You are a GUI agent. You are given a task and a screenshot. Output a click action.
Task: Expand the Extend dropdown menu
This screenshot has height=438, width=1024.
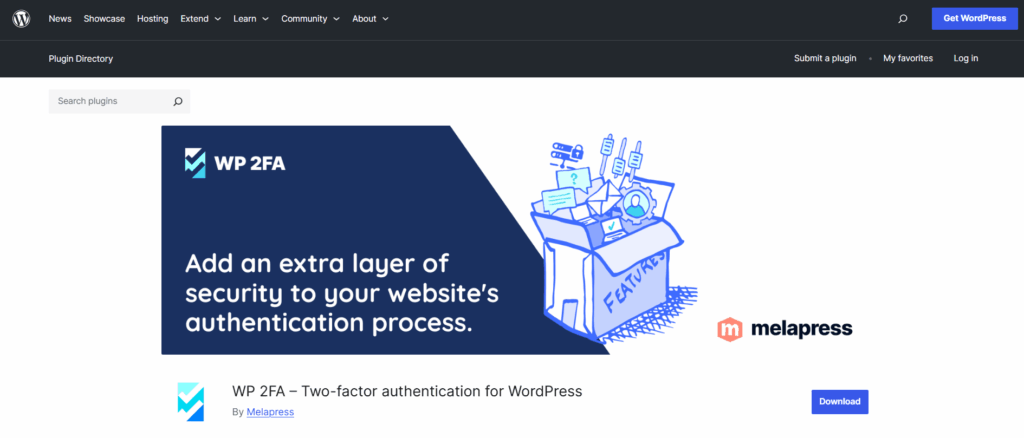pos(200,19)
